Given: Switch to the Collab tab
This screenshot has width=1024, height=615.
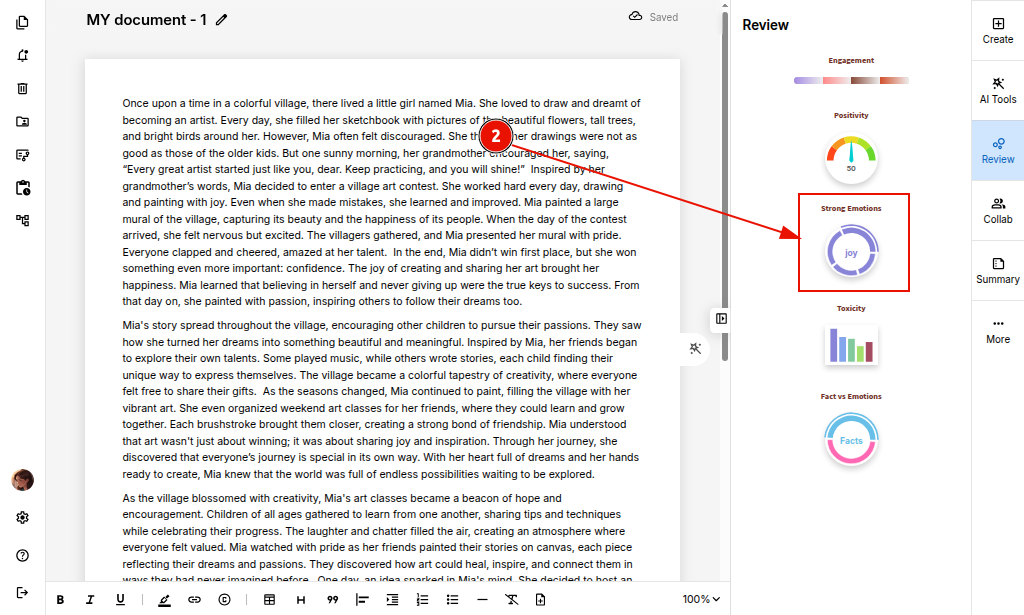Looking at the screenshot, I should (997, 210).
